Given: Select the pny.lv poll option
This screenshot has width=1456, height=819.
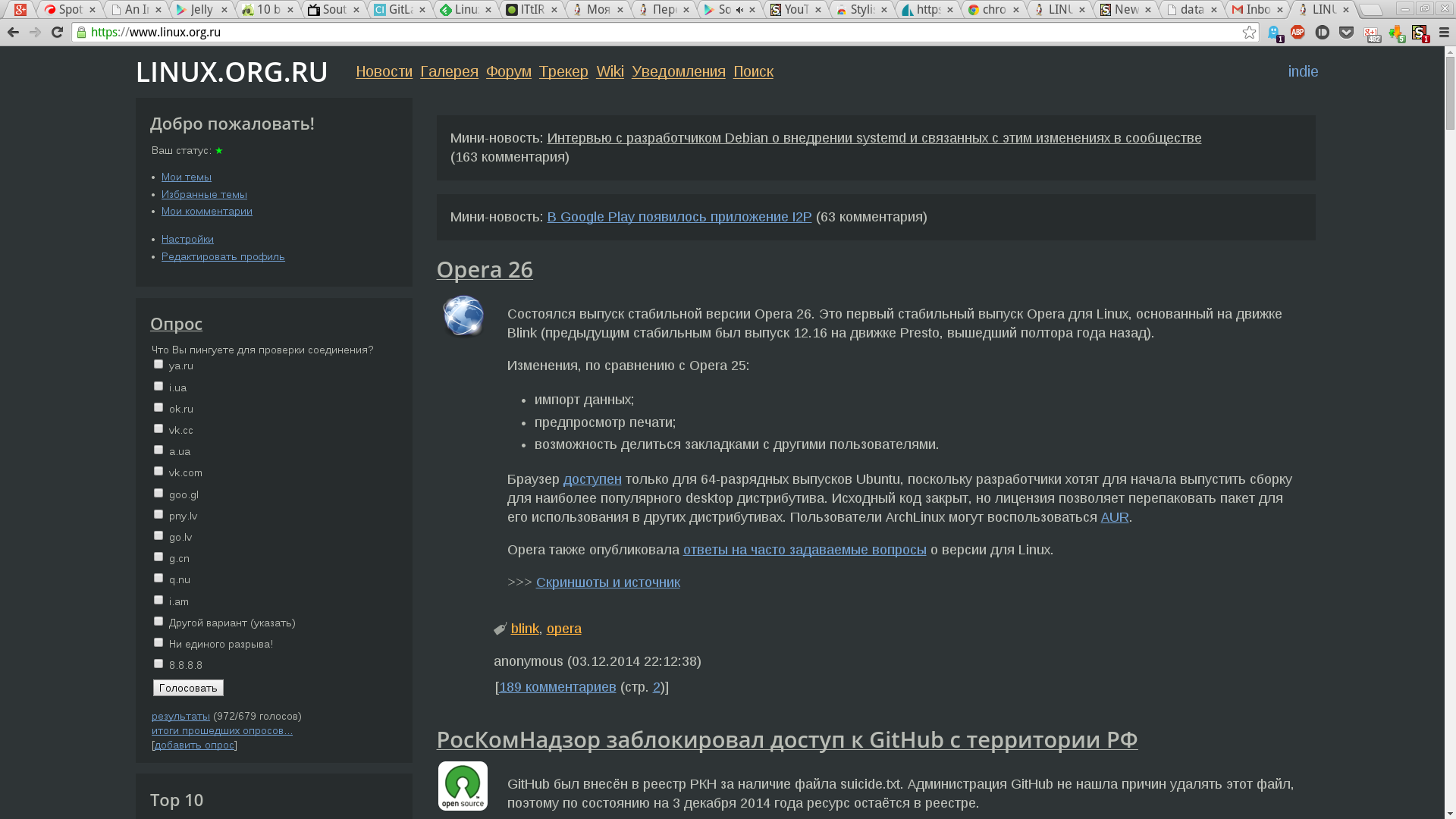Looking at the screenshot, I should (158, 514).
